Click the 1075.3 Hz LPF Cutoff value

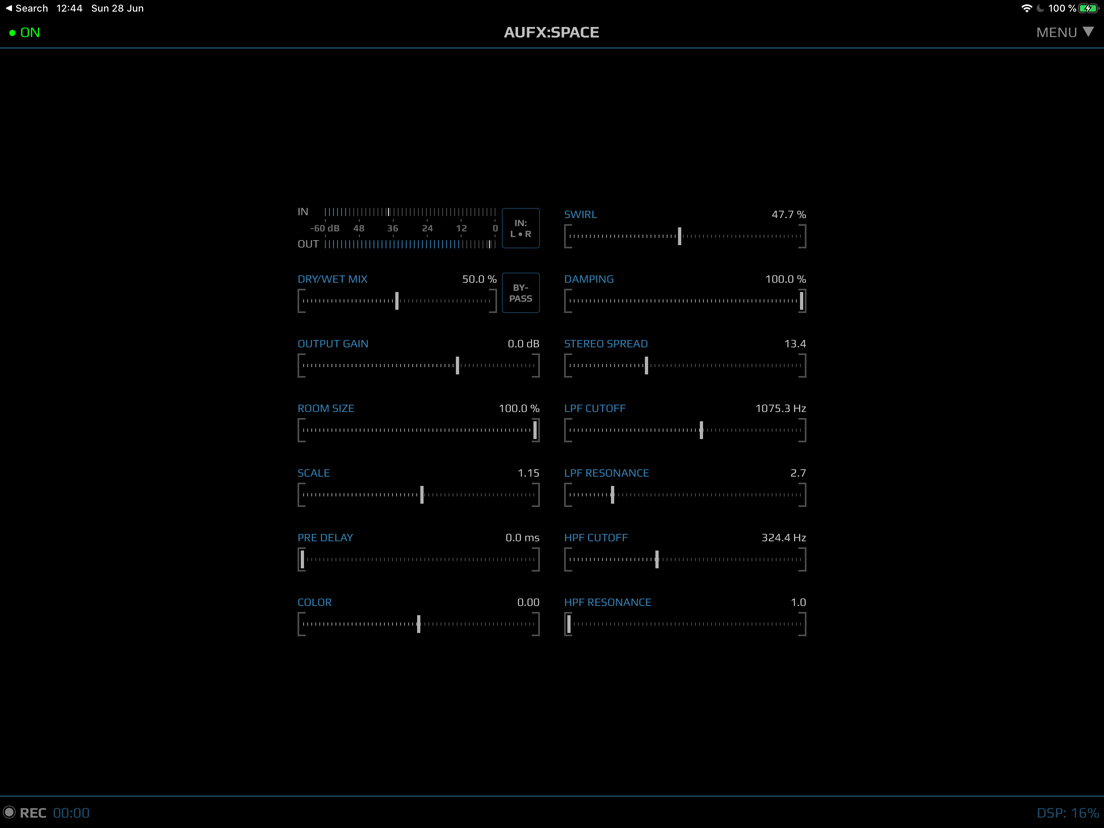(x=781, y=408)
